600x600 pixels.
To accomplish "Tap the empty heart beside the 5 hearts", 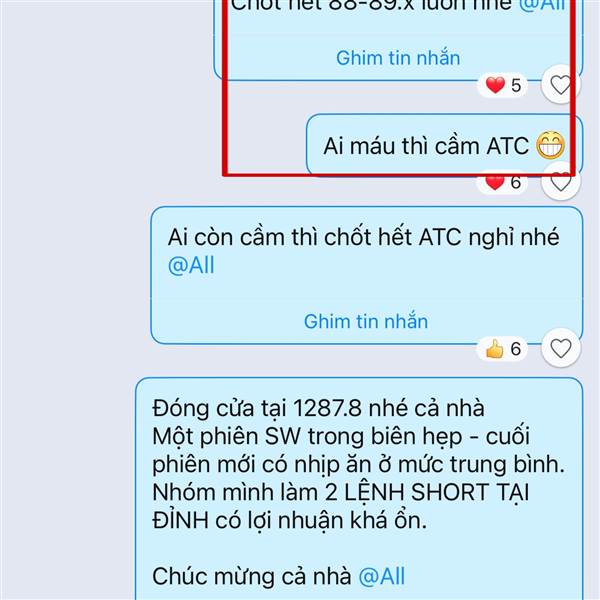I will pos(561,84).
